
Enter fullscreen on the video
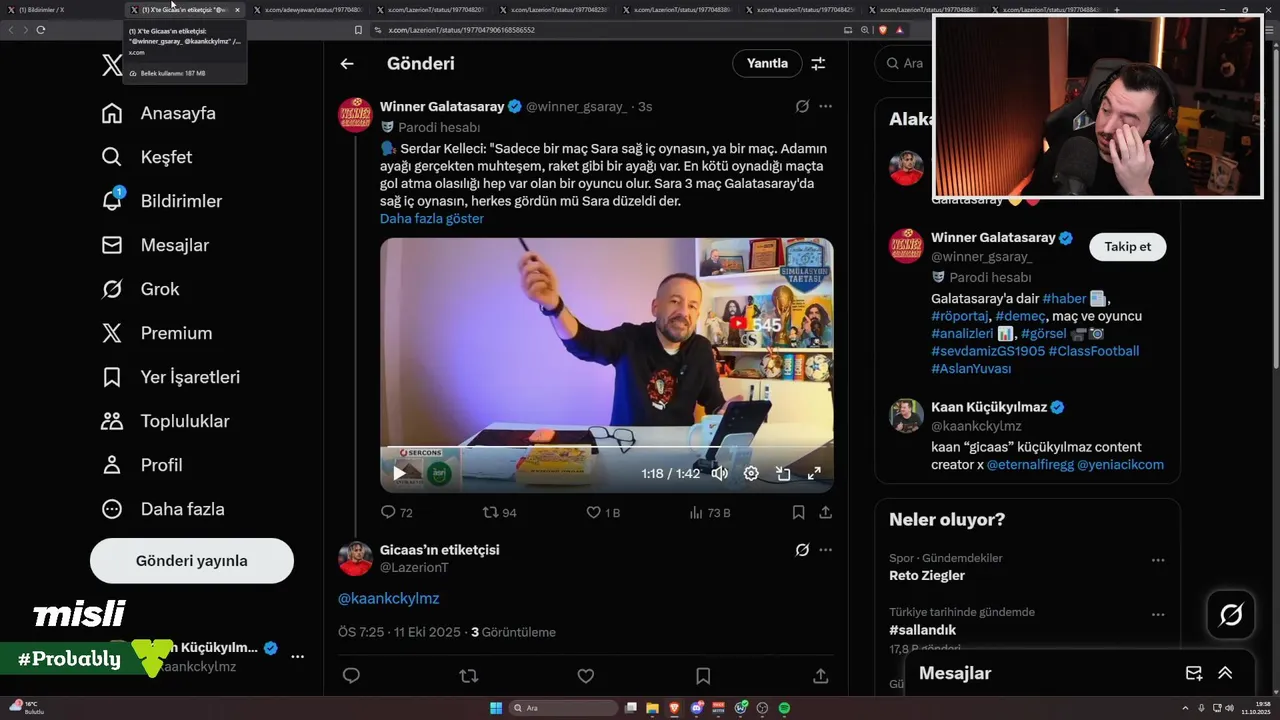814,473
